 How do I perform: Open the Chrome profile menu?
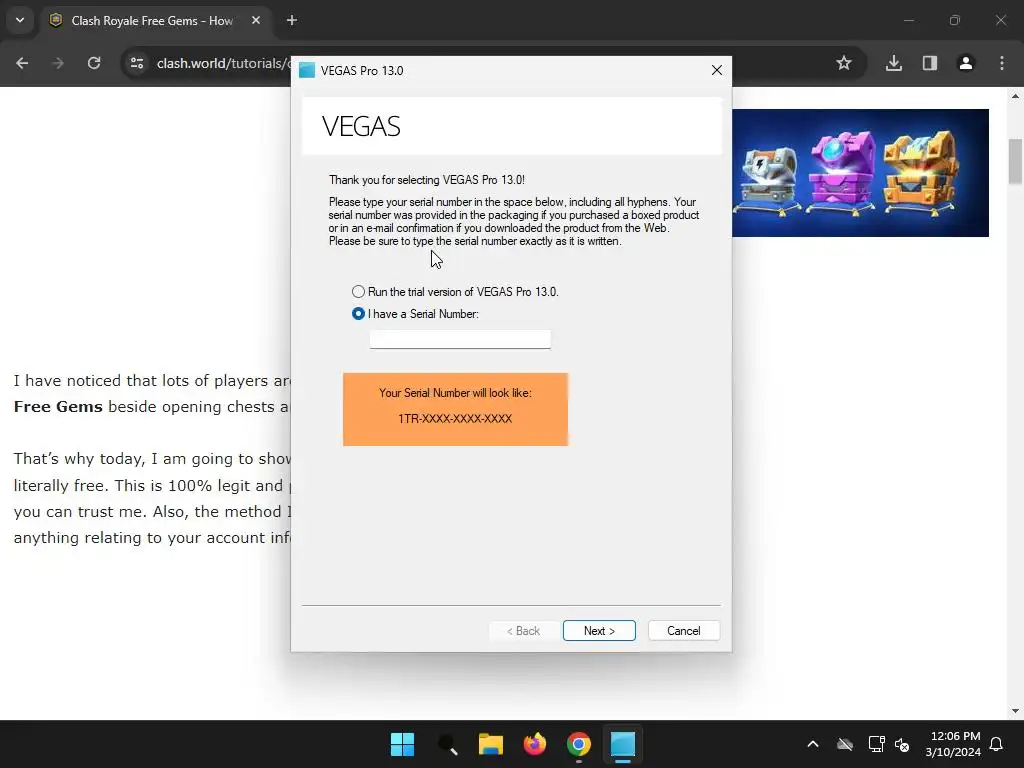click(966, 63)
